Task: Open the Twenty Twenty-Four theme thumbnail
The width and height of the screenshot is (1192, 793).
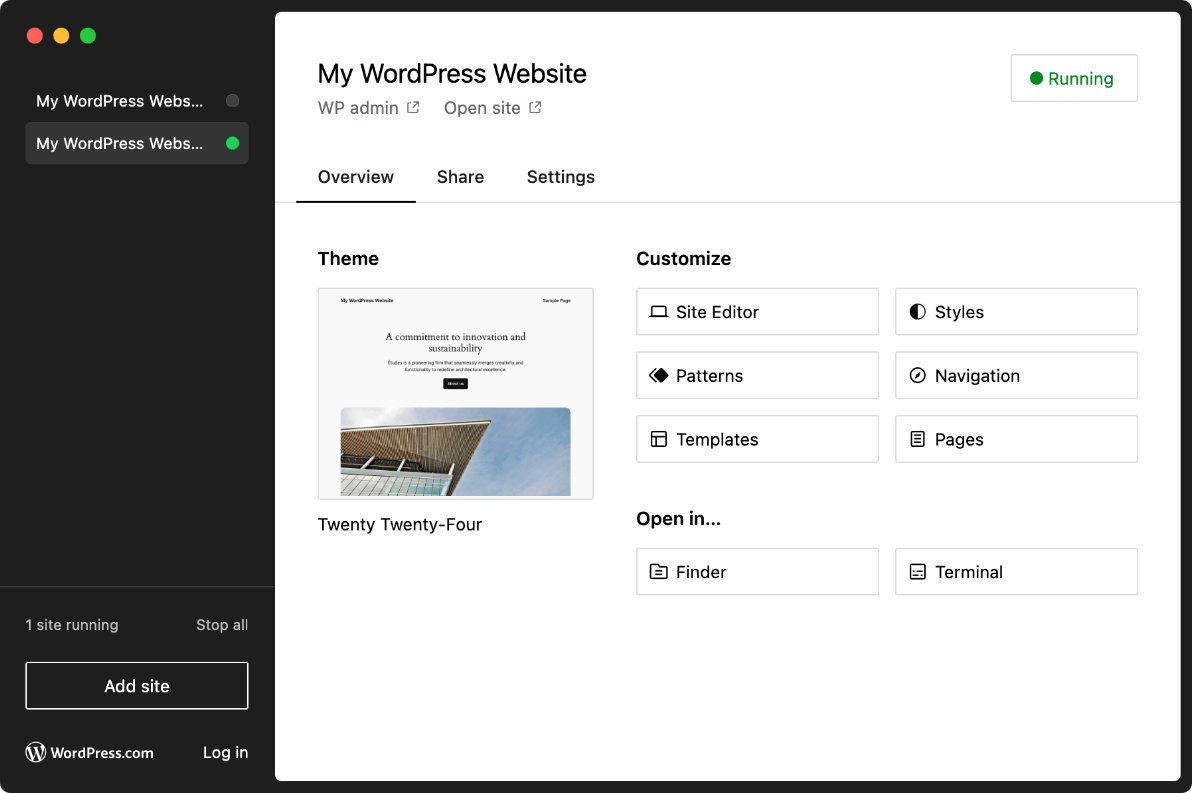Action: [455, 394]
